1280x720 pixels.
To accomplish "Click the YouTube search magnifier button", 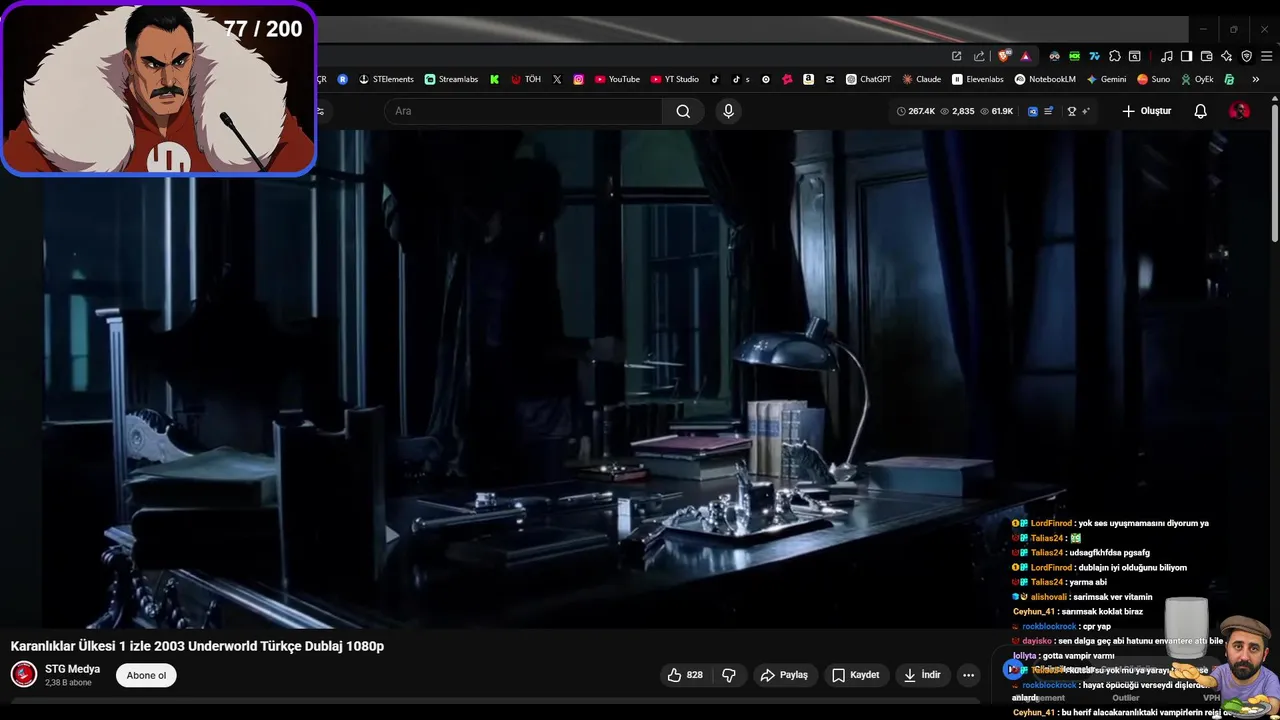I will (x=683, y=111).
